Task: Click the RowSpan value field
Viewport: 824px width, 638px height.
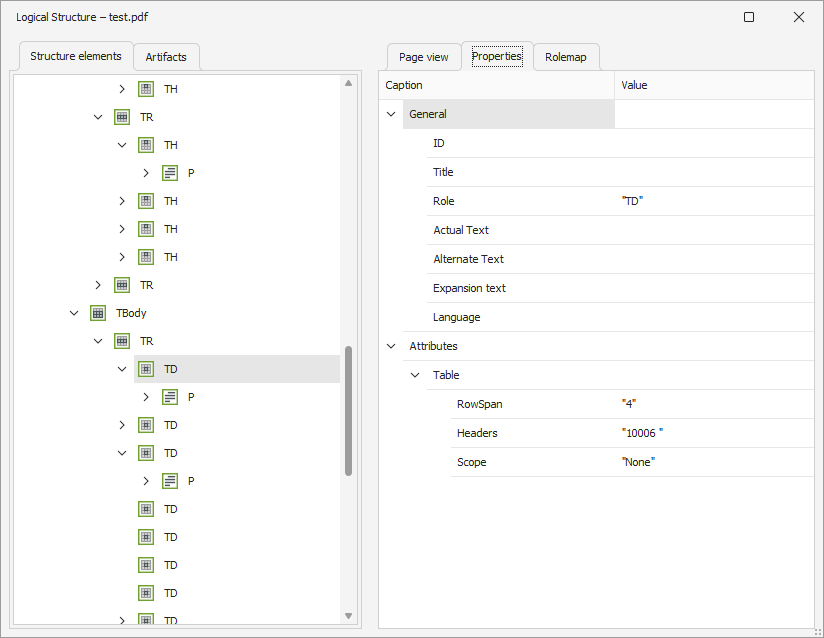Action: (x=714, y=405)
